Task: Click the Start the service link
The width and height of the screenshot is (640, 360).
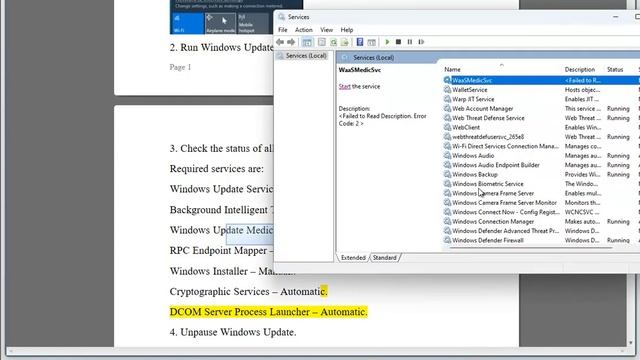Action: pyautogui.click(x=344, y=87)
